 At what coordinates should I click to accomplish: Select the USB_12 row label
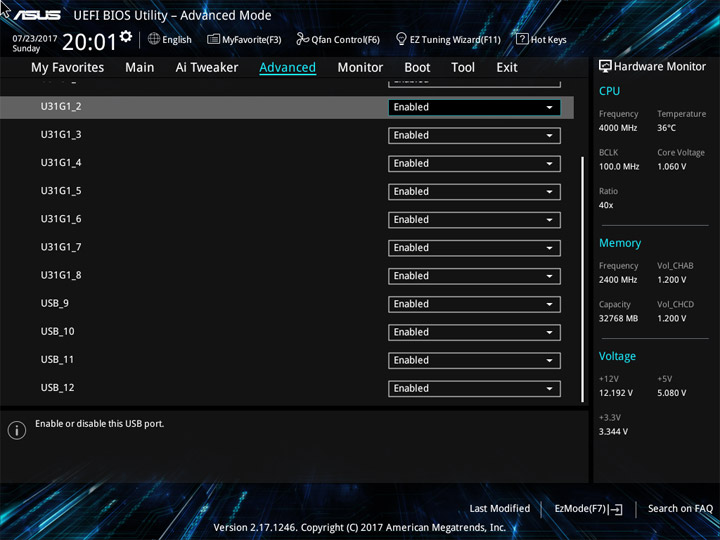[x=57, y=388]
